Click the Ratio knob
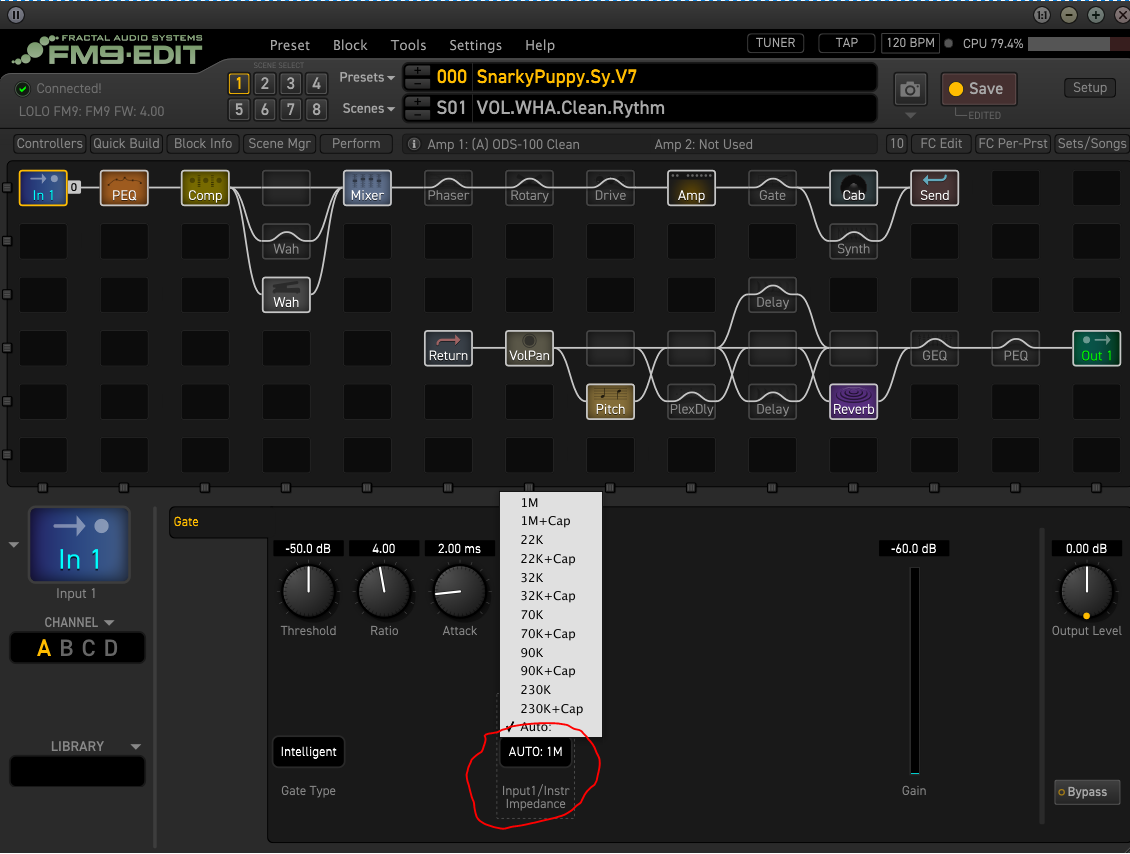 coord(383,592)
